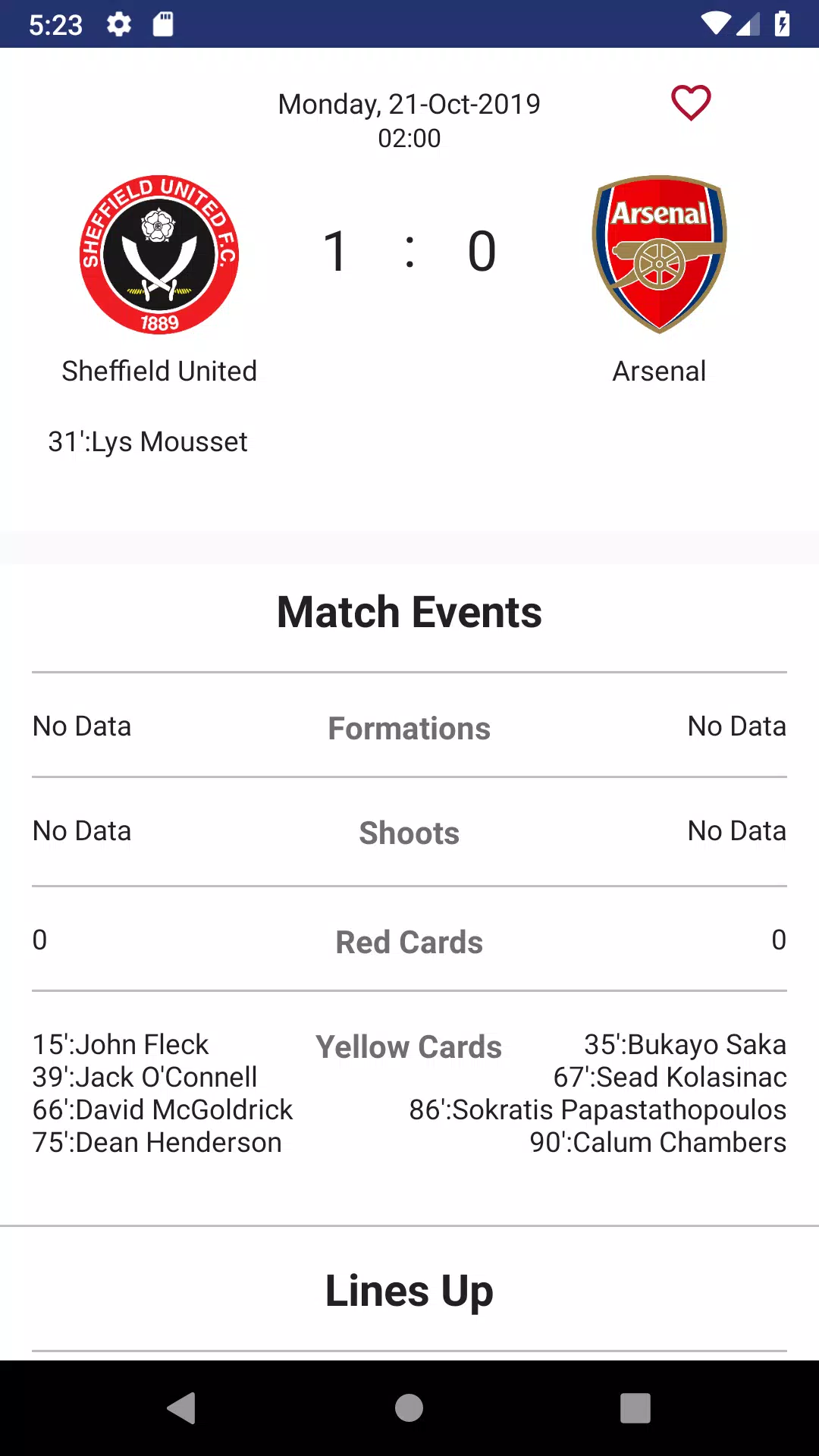This screenshot has width=819, height=1456.
Task: Tap the Lines Up heading
Action: tap(409, 1291)
